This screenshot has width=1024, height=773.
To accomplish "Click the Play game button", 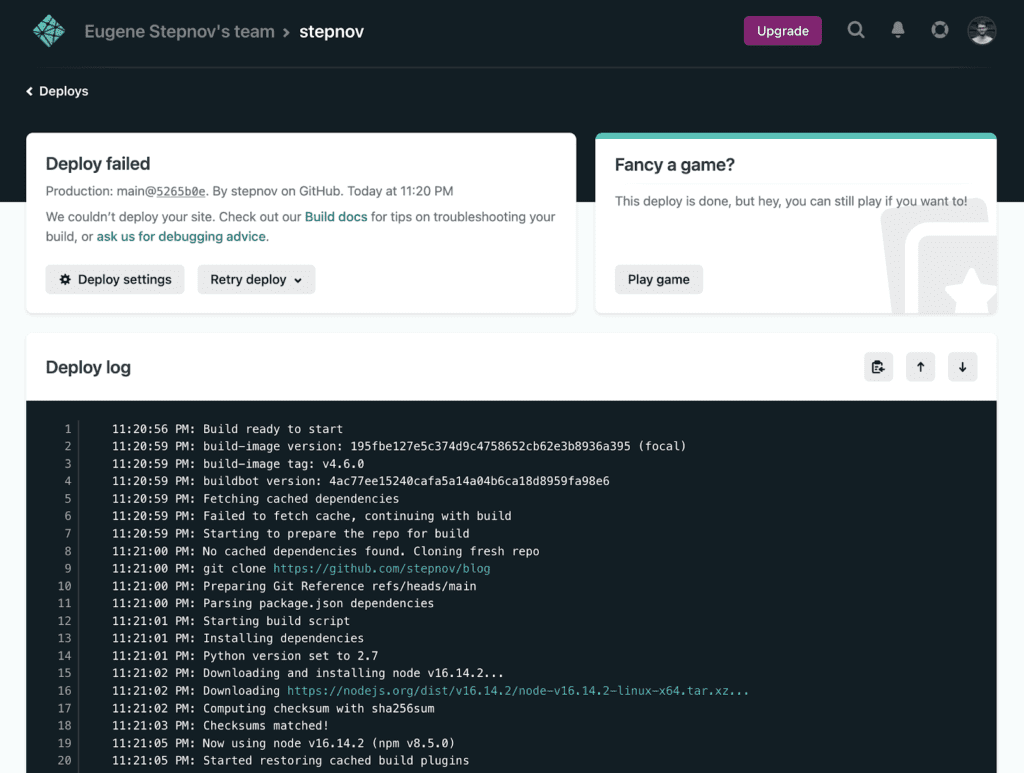I will 658,279.
